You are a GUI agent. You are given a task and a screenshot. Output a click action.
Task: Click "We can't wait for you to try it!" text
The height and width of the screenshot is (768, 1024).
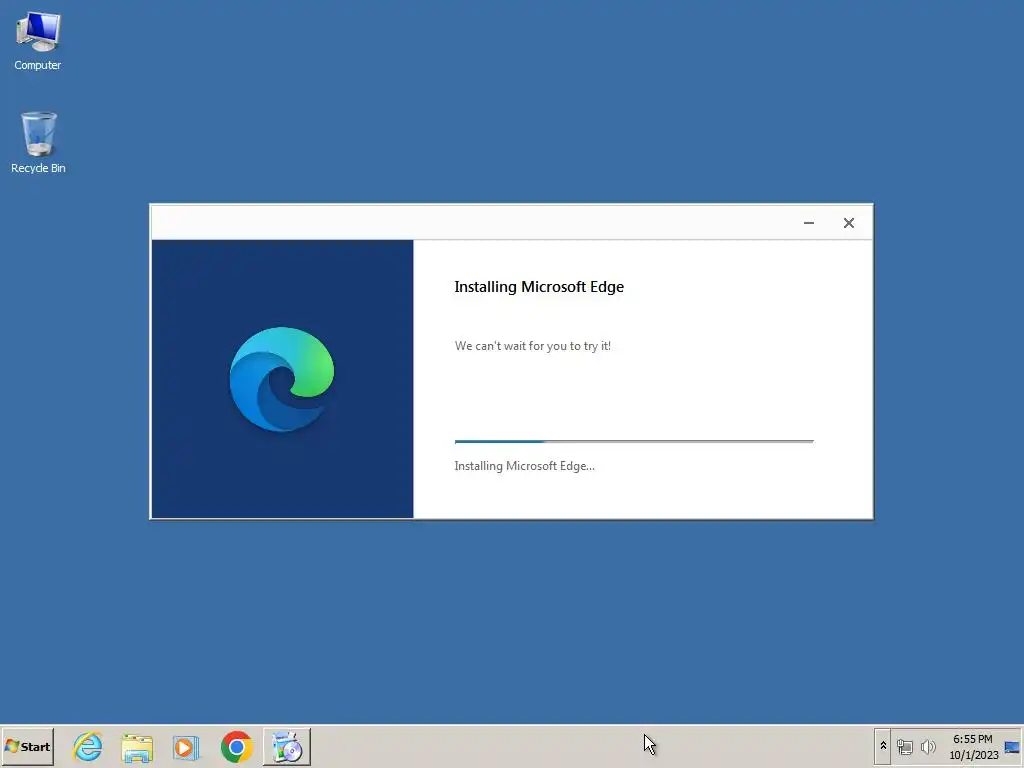click(533, 346)
